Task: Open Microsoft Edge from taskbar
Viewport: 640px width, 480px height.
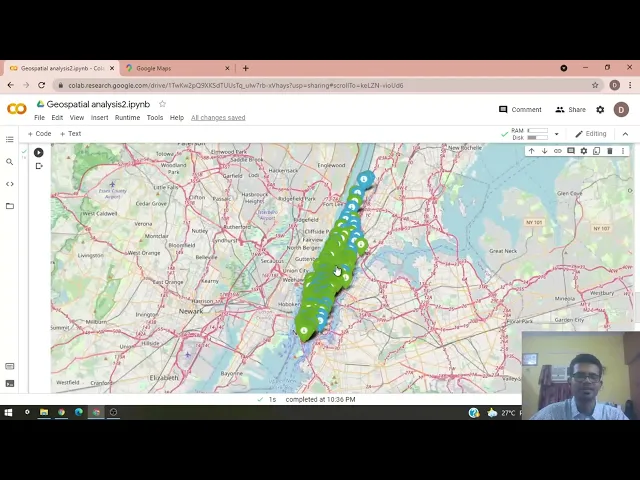Action: tap(79, 412)
